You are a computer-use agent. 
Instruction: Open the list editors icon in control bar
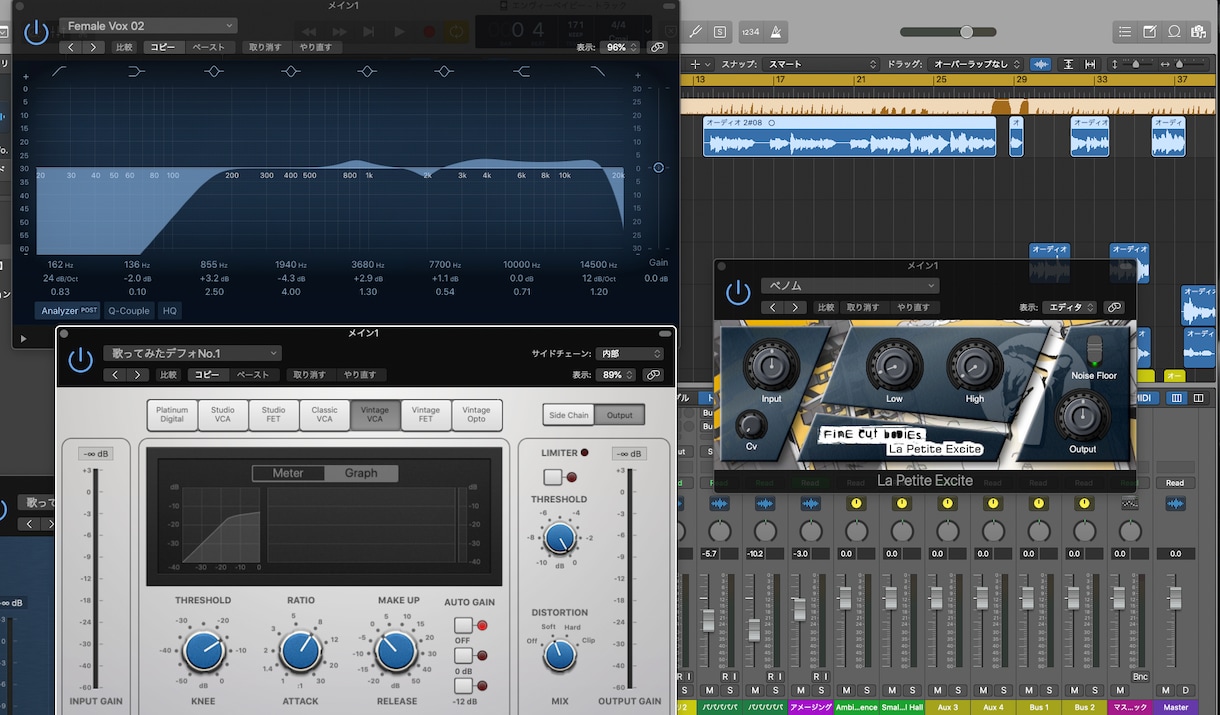coord(1127,32)
